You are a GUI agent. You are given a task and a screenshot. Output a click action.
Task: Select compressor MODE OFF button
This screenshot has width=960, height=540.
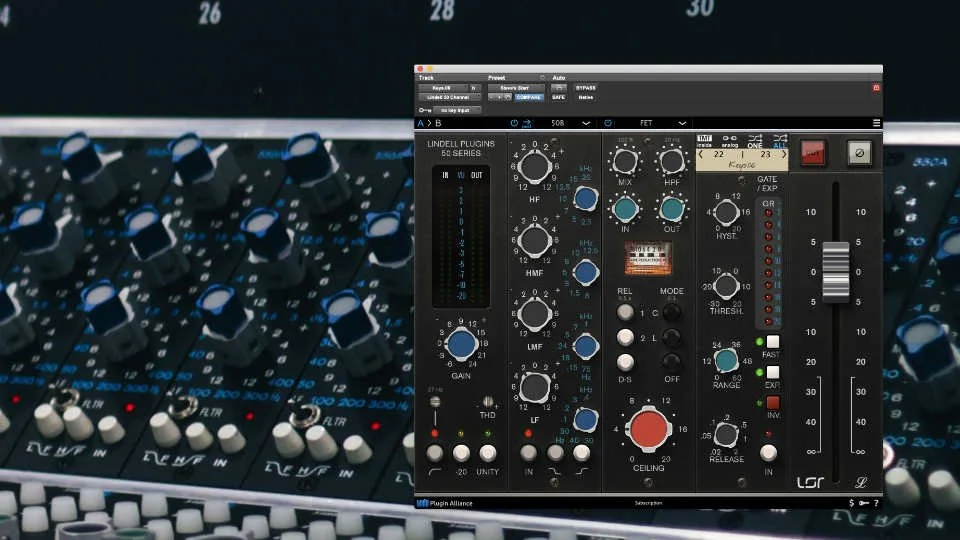click(x=672, y=361)
